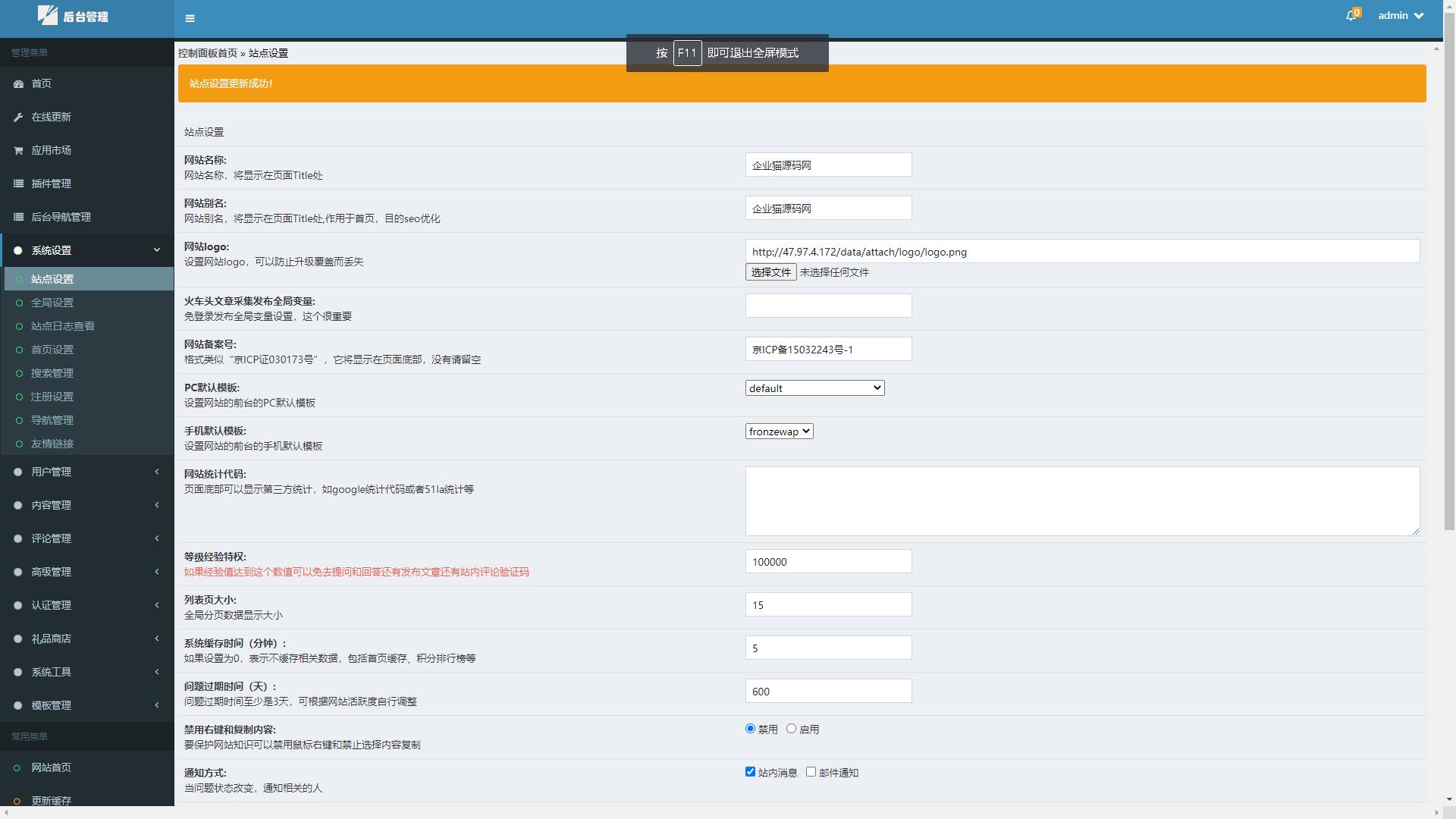1456x819 pixels.
Task: Click the dashboard icon beside 首页
Action: [x=18, y=83]
